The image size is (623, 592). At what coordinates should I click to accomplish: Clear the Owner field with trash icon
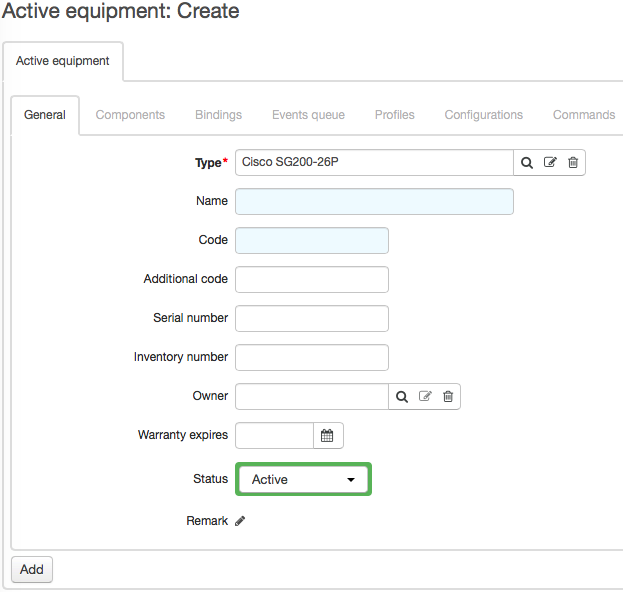point(448,397)
